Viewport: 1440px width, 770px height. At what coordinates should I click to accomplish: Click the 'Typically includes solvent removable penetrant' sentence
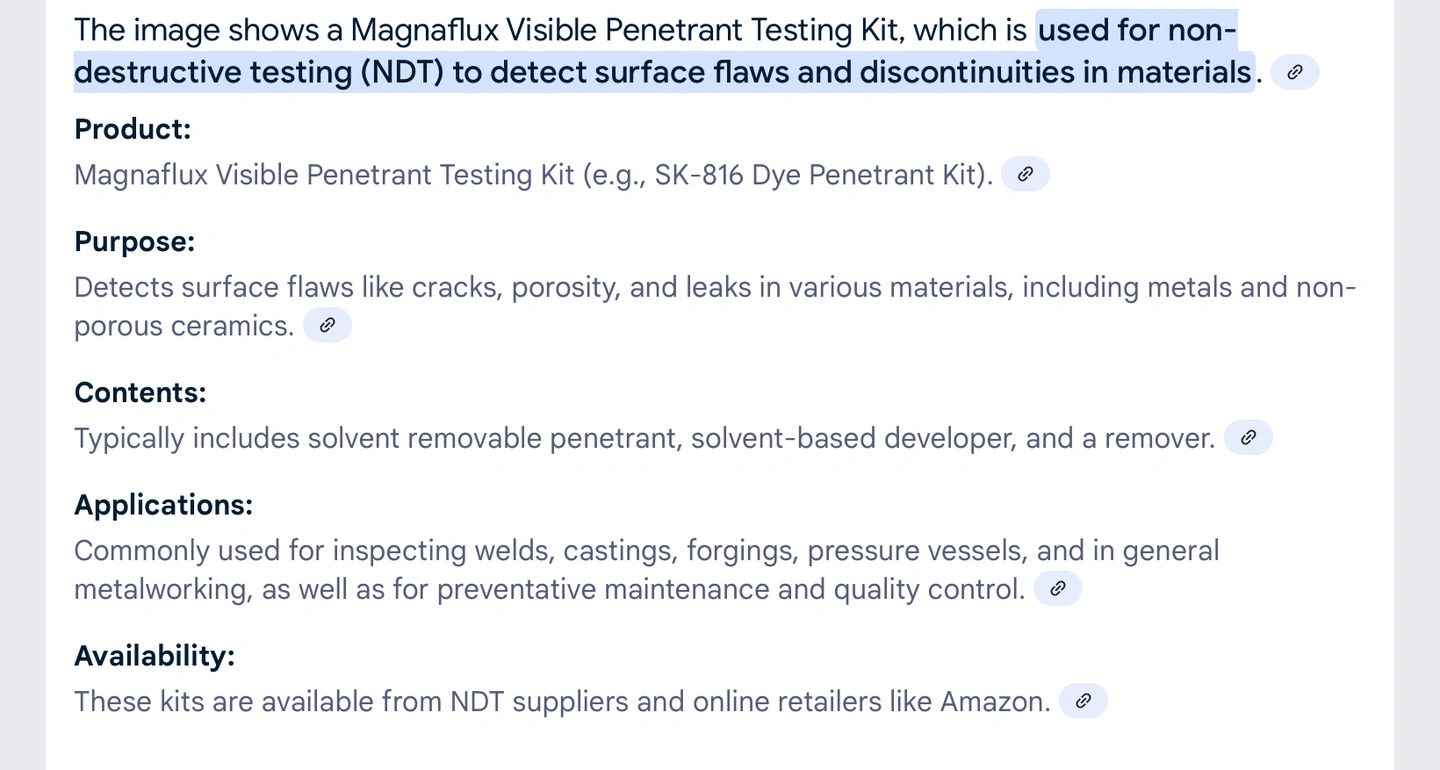click(644, 438)
